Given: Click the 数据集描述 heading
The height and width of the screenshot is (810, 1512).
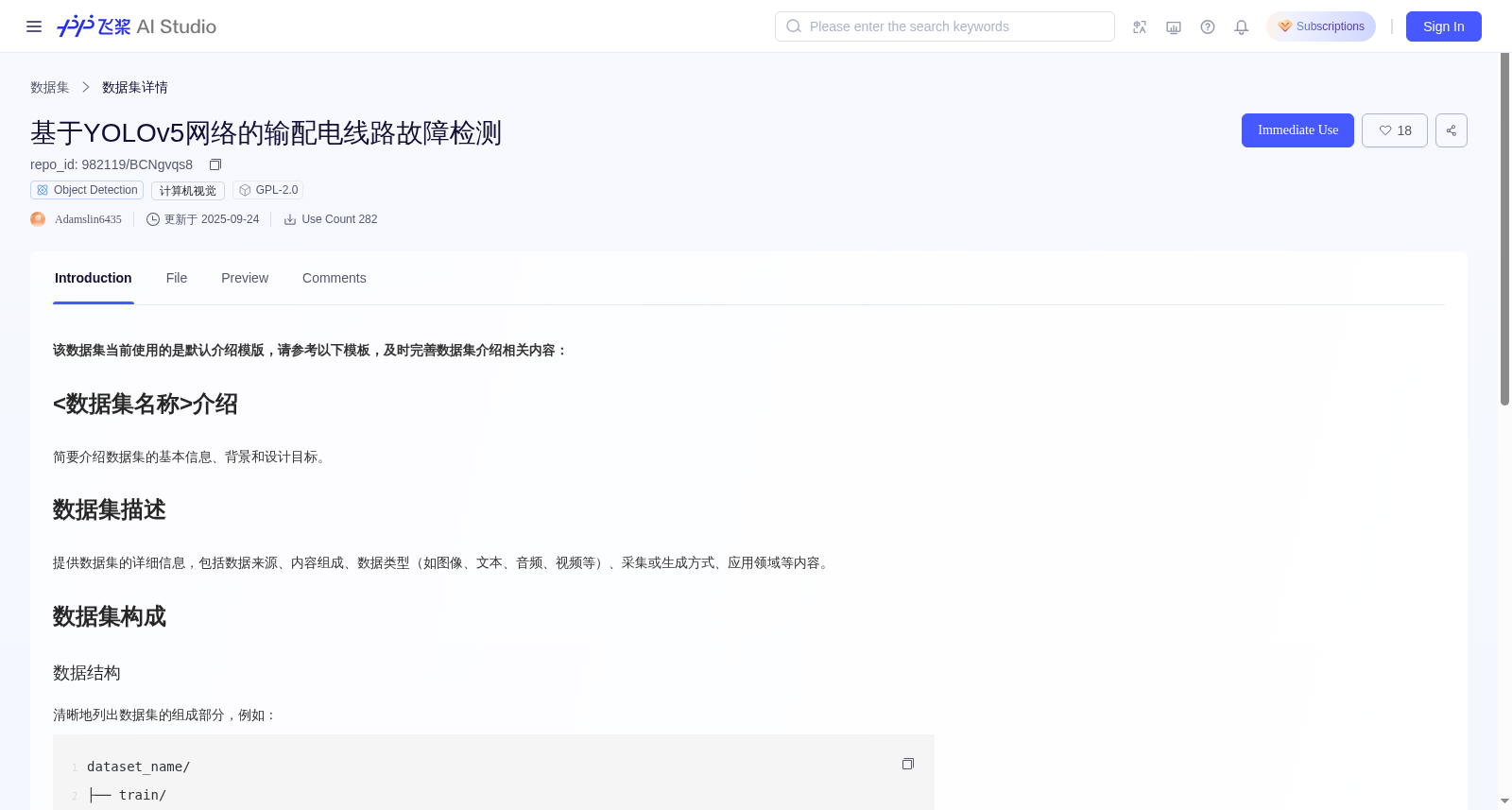Looking at the screenshot, I should (110, 509).
